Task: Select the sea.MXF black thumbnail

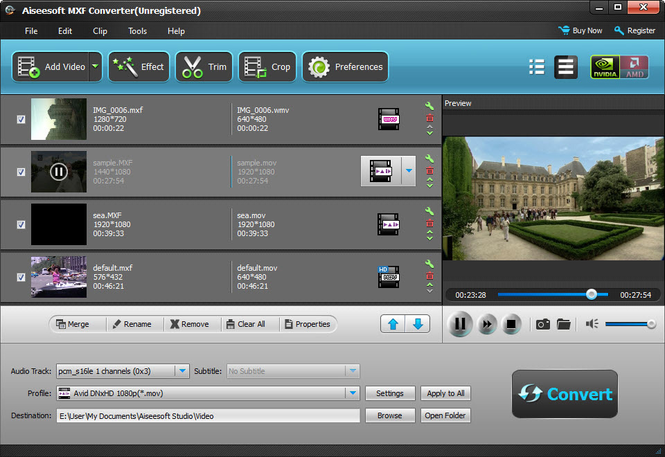Action: [x=59, y=224]
